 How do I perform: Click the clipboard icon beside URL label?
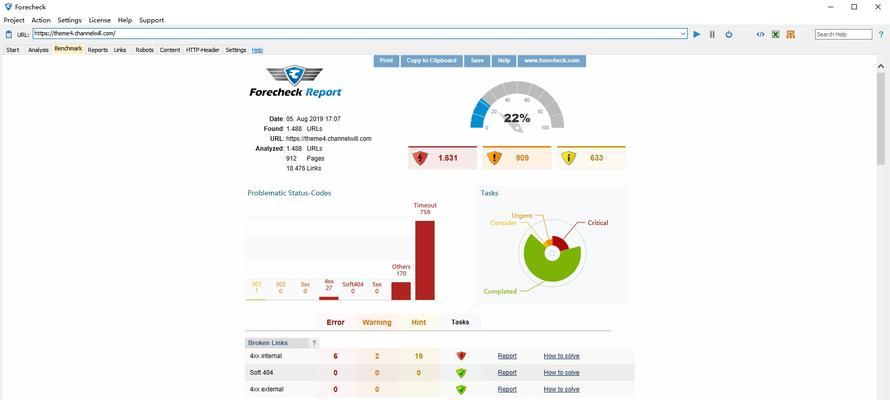pyautogui.click(x=9, y=34)
